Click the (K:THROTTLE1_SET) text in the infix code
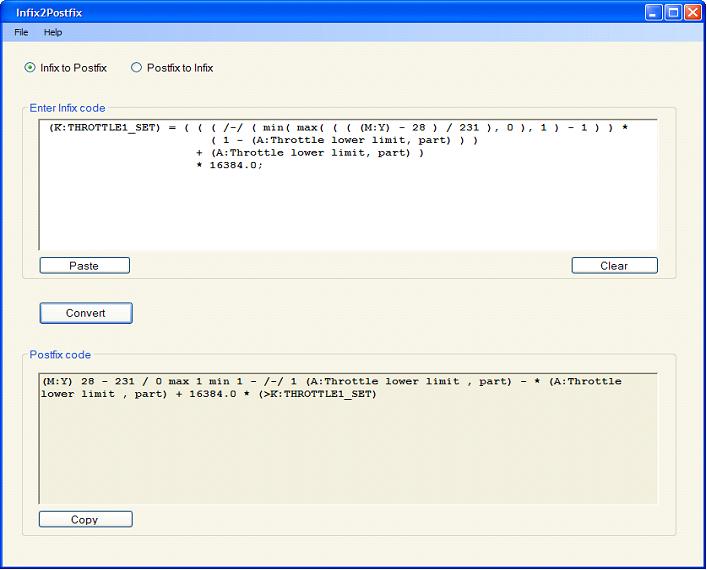The height and width of the screenshot is (570, 707). pos(104,128)
